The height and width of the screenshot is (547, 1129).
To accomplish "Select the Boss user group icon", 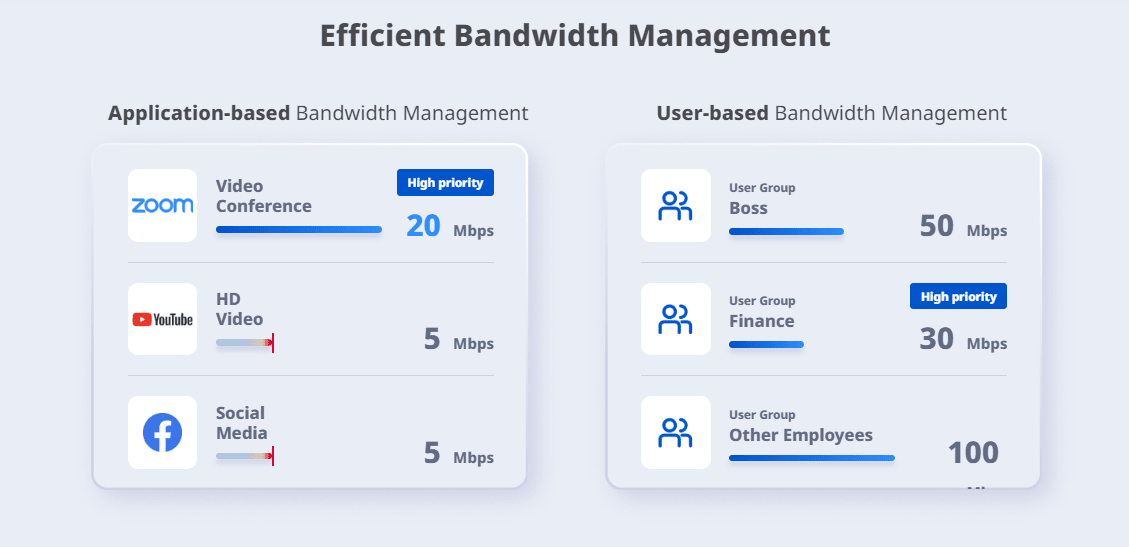I will pos(675,205).
